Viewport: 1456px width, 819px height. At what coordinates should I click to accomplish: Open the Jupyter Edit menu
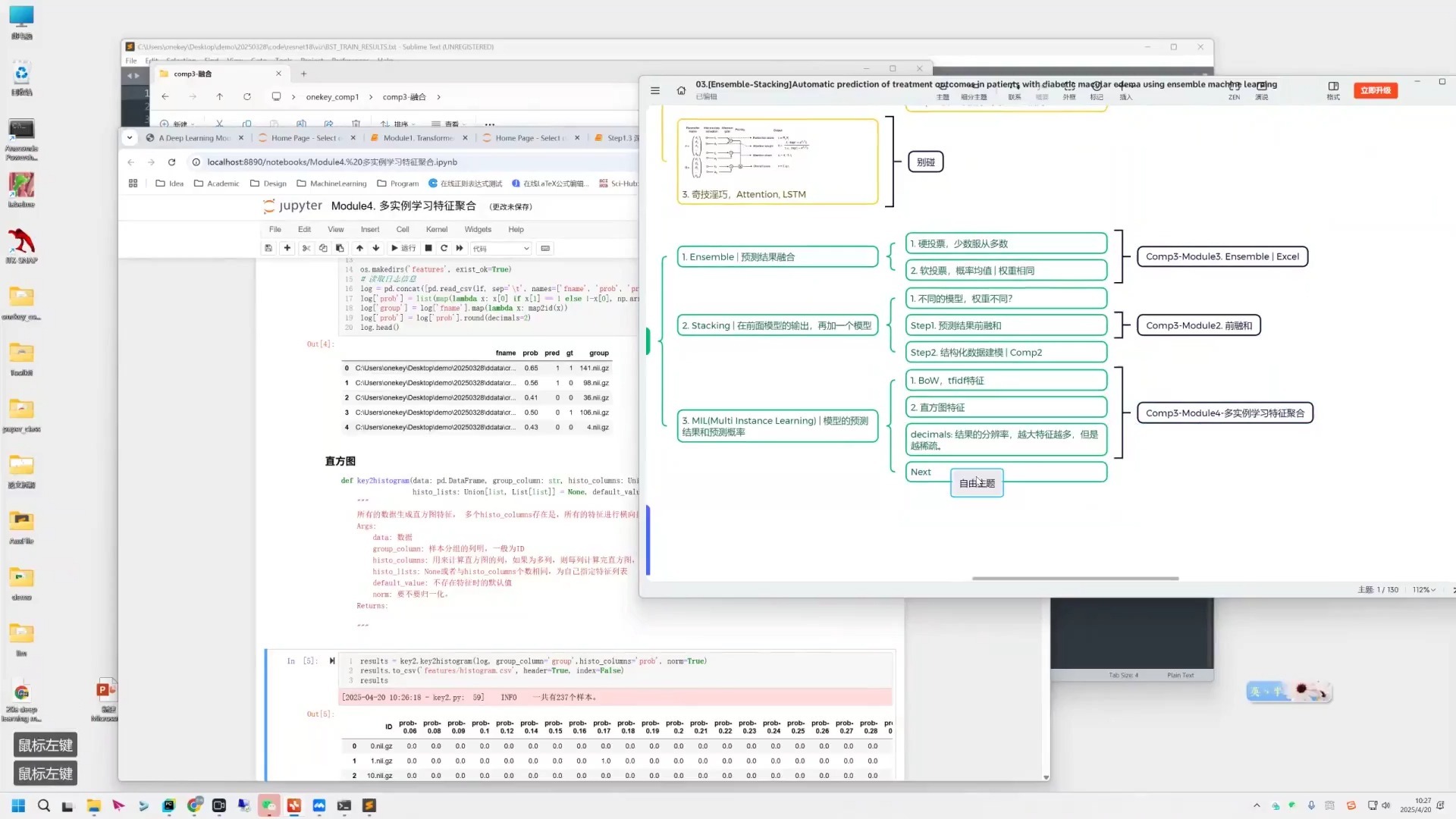[304, 229]
